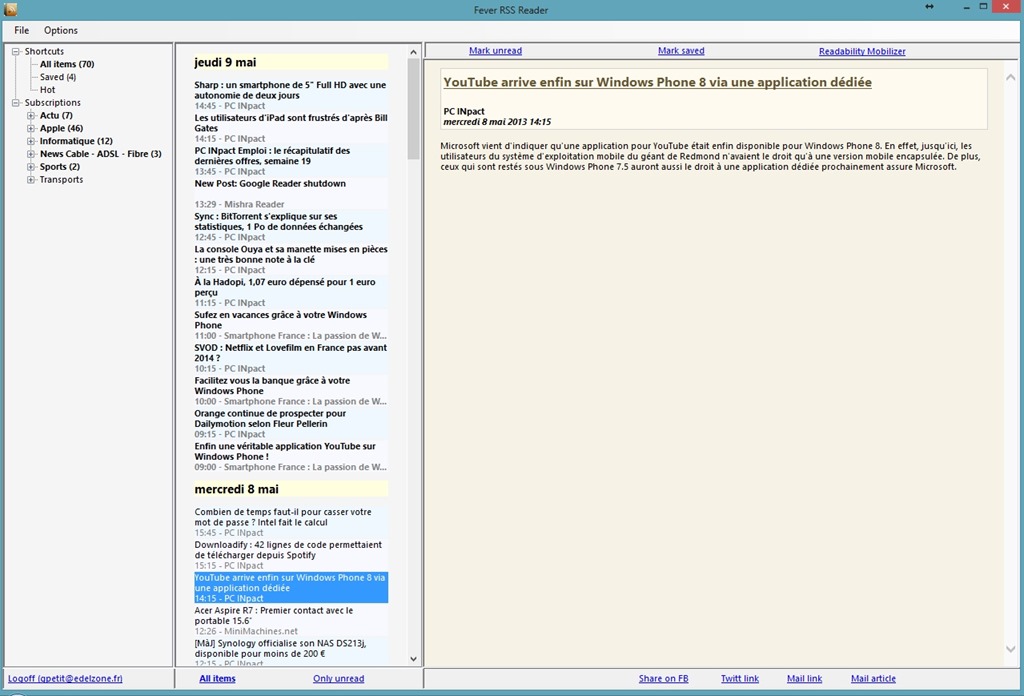Select News Cable - ADSL - Fibre (3)
This screenshot has width=1024, height=696.
pyautogui.click(x=101, y=154)
